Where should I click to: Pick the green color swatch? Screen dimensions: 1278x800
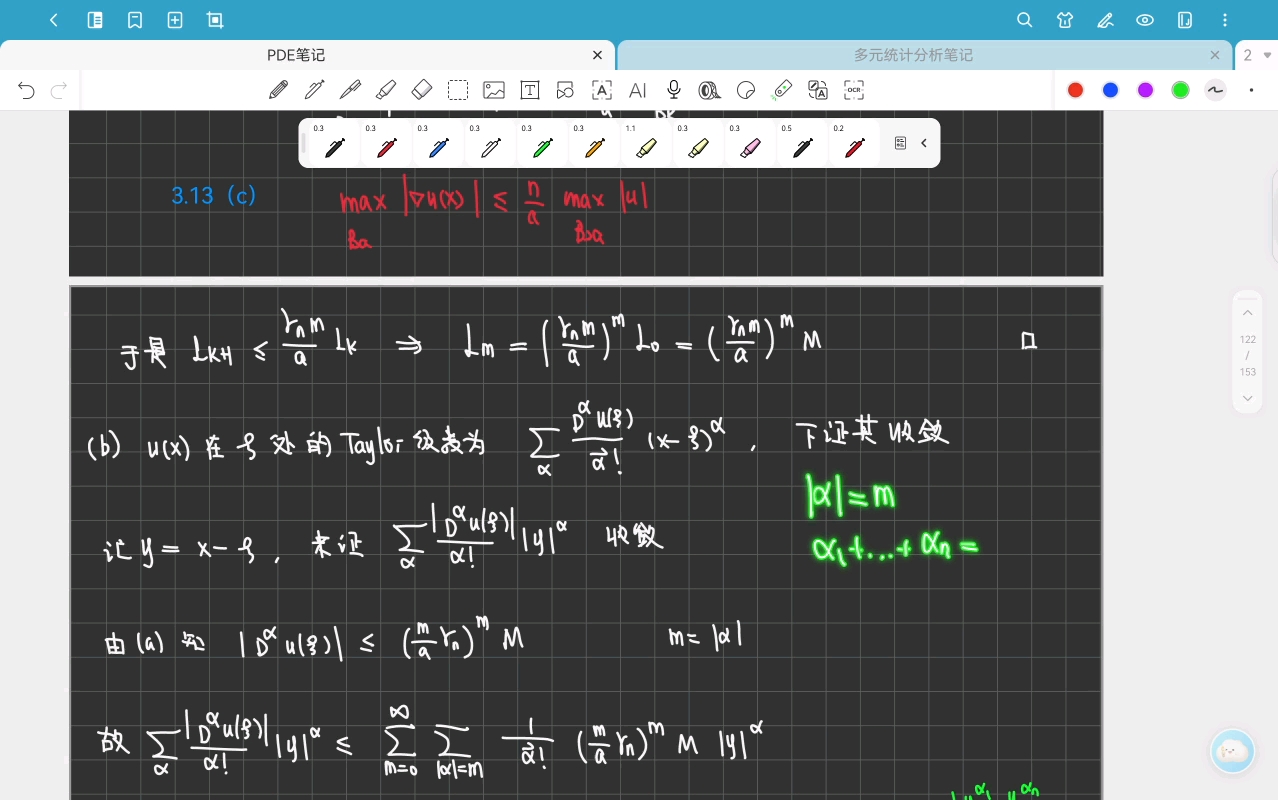[x=1181, y=90]
